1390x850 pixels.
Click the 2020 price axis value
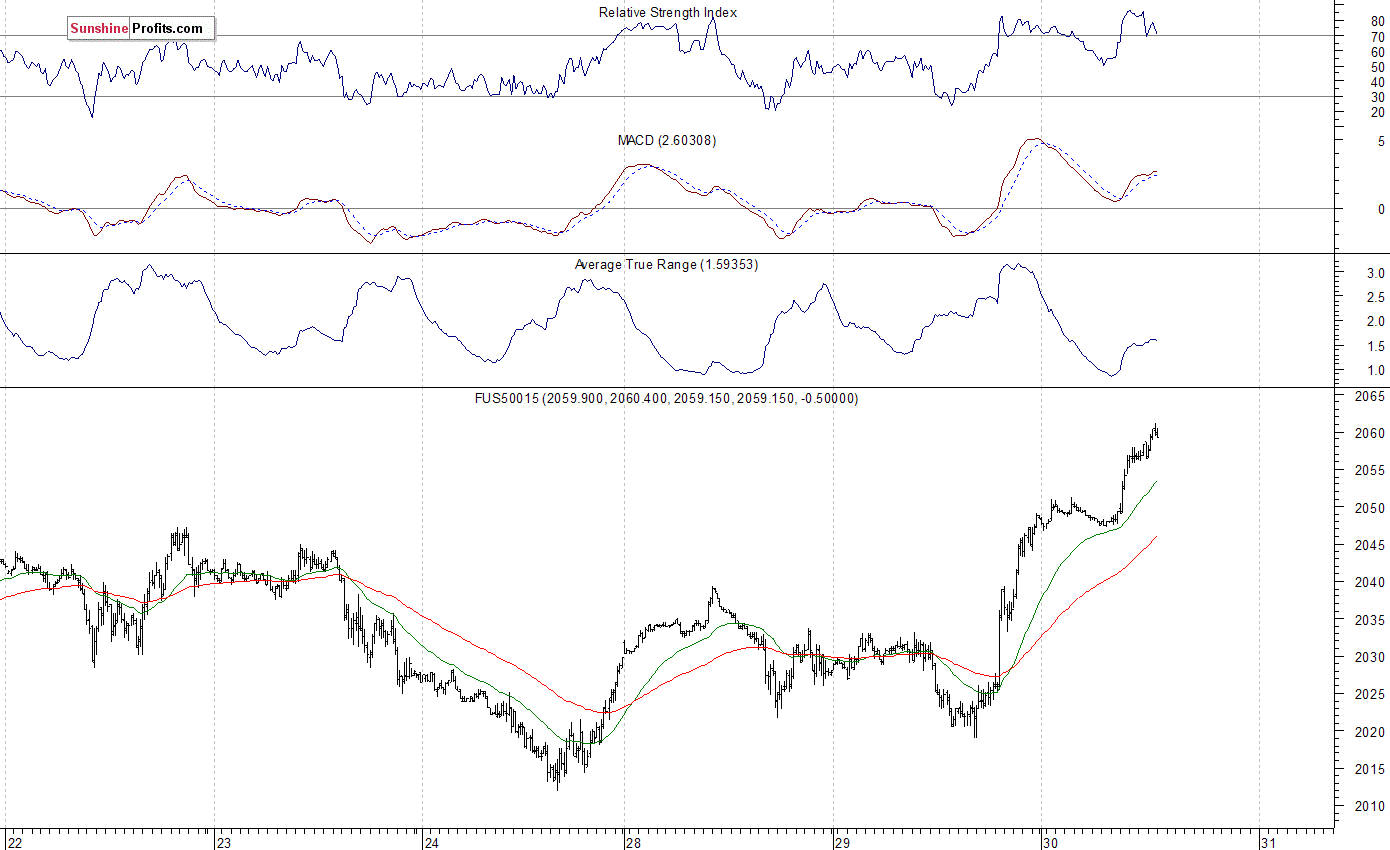pos(1370,732)
